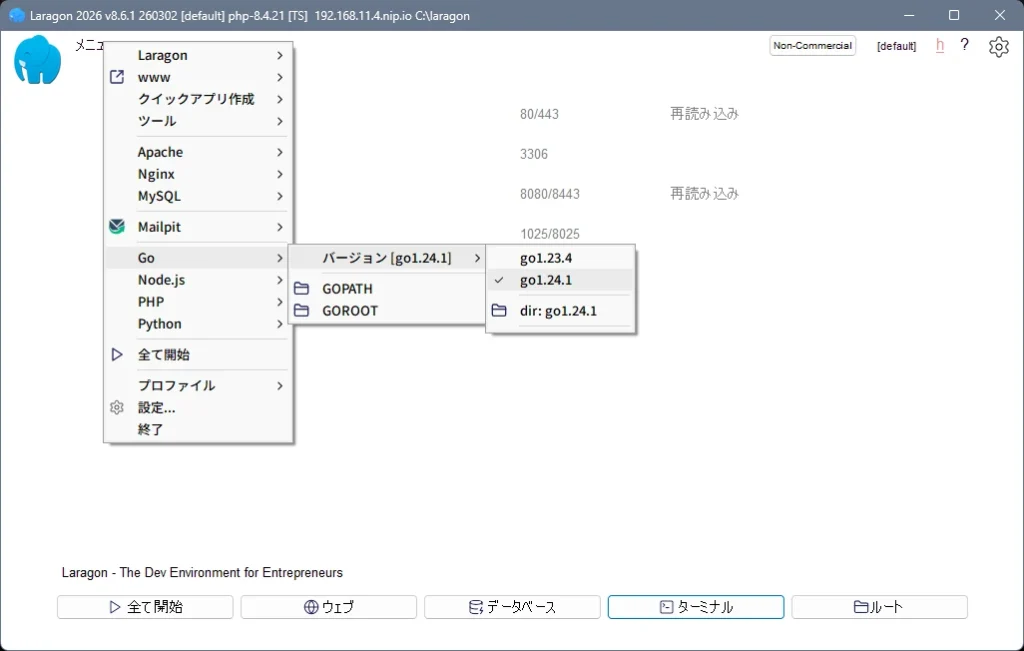Expand the MySQL submenu arrow
This screenshot has width=1024, height=651.
(x=280, y=196)
